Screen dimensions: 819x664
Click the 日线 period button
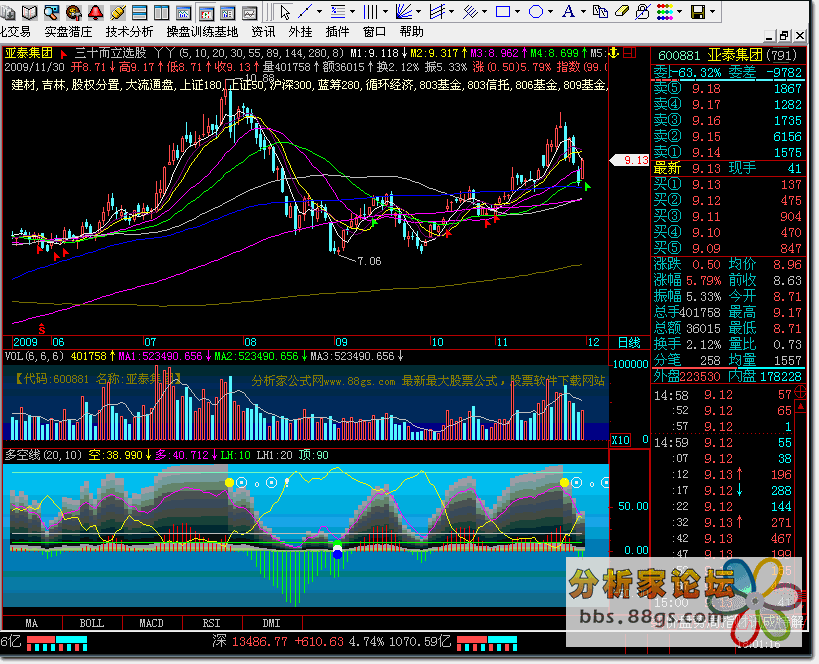tap(628, 342)
